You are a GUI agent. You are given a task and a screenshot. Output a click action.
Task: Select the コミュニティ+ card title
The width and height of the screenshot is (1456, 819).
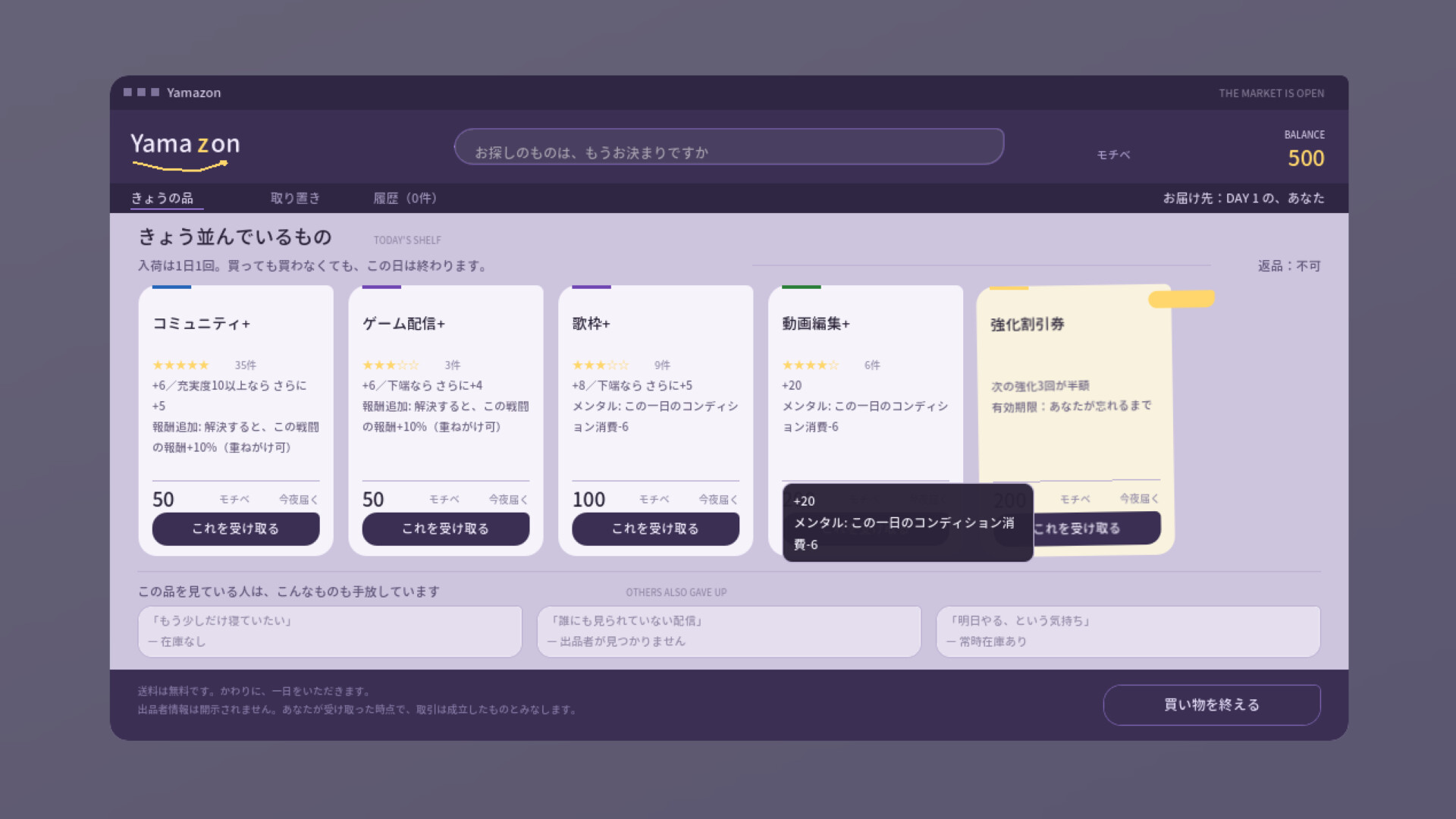pyautogui.click(x=202, y=324)
